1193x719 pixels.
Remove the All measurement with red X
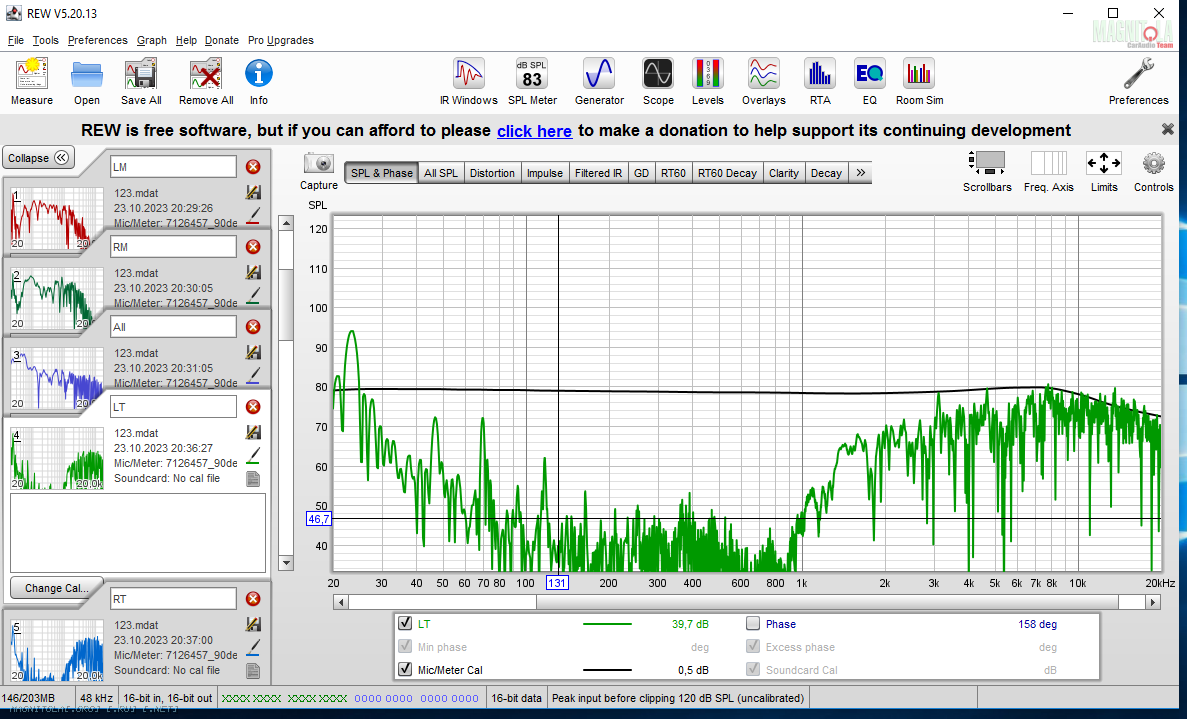click(253, 326)
